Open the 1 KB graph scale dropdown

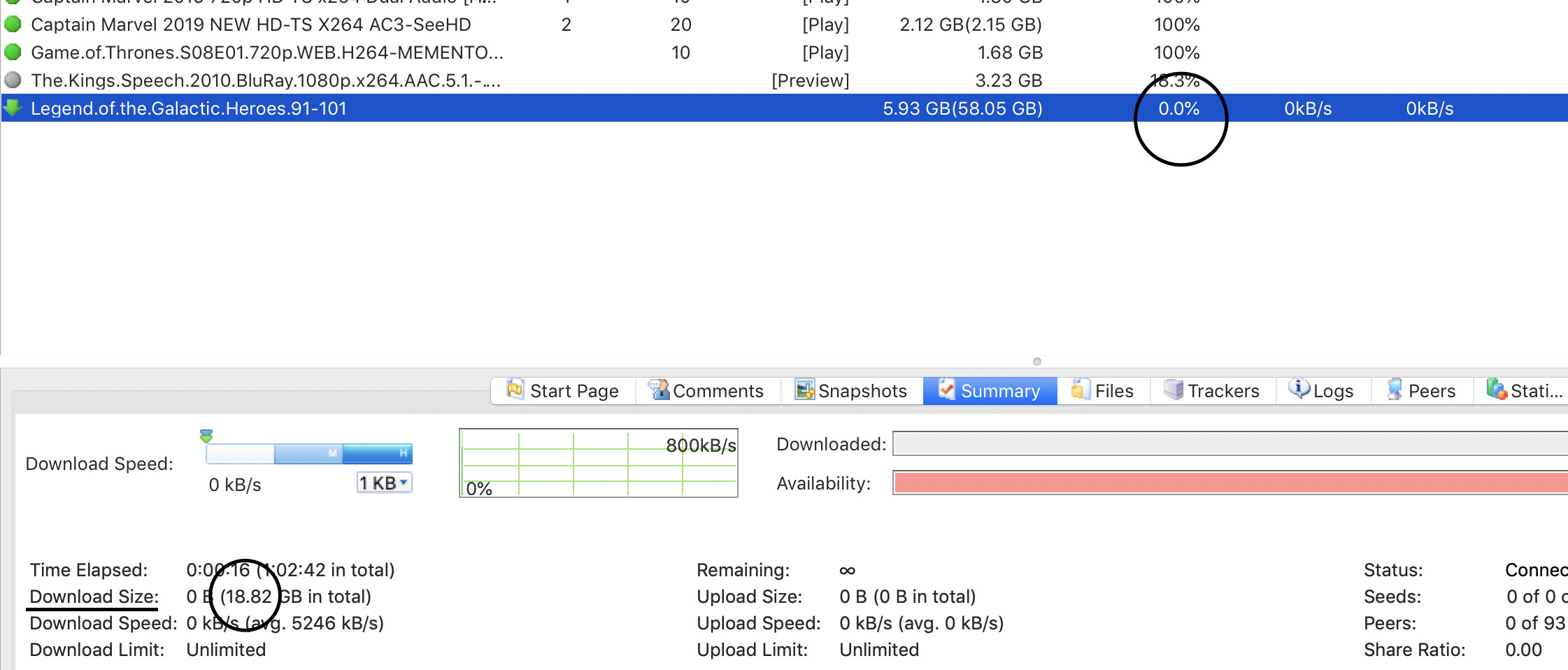tap(383, 482)
